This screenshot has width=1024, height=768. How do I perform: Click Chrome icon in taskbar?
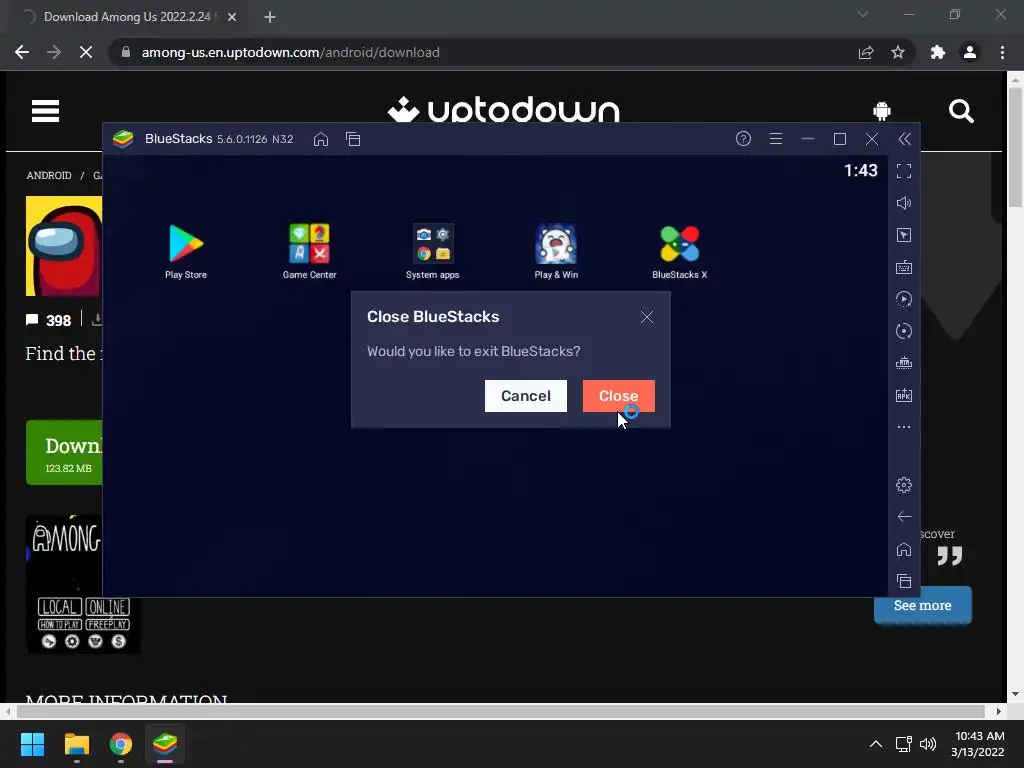pos(121,744)
